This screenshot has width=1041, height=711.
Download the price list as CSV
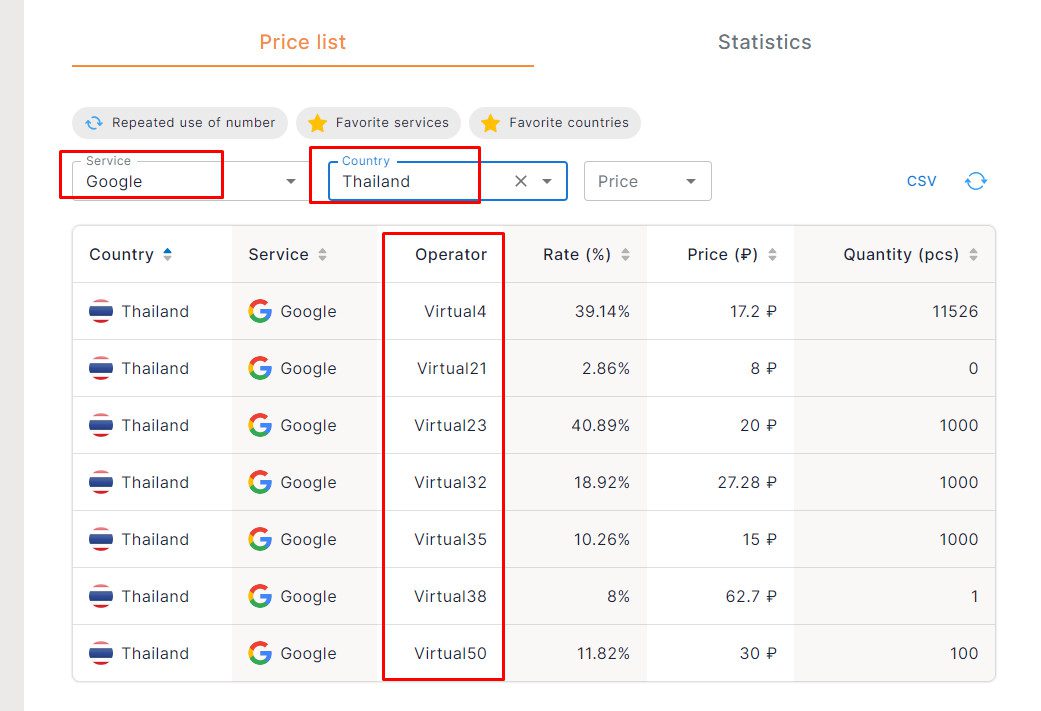point(921,181)
